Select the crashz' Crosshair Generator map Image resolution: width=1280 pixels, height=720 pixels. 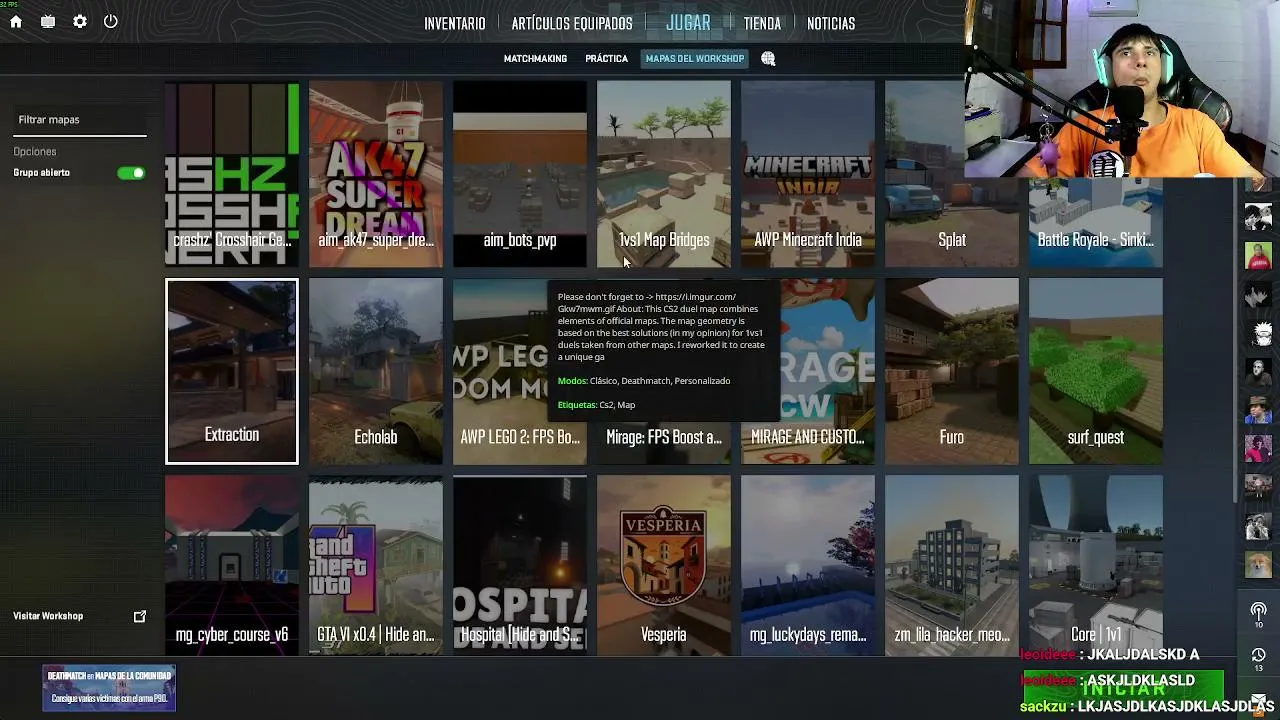click(232, 175)
